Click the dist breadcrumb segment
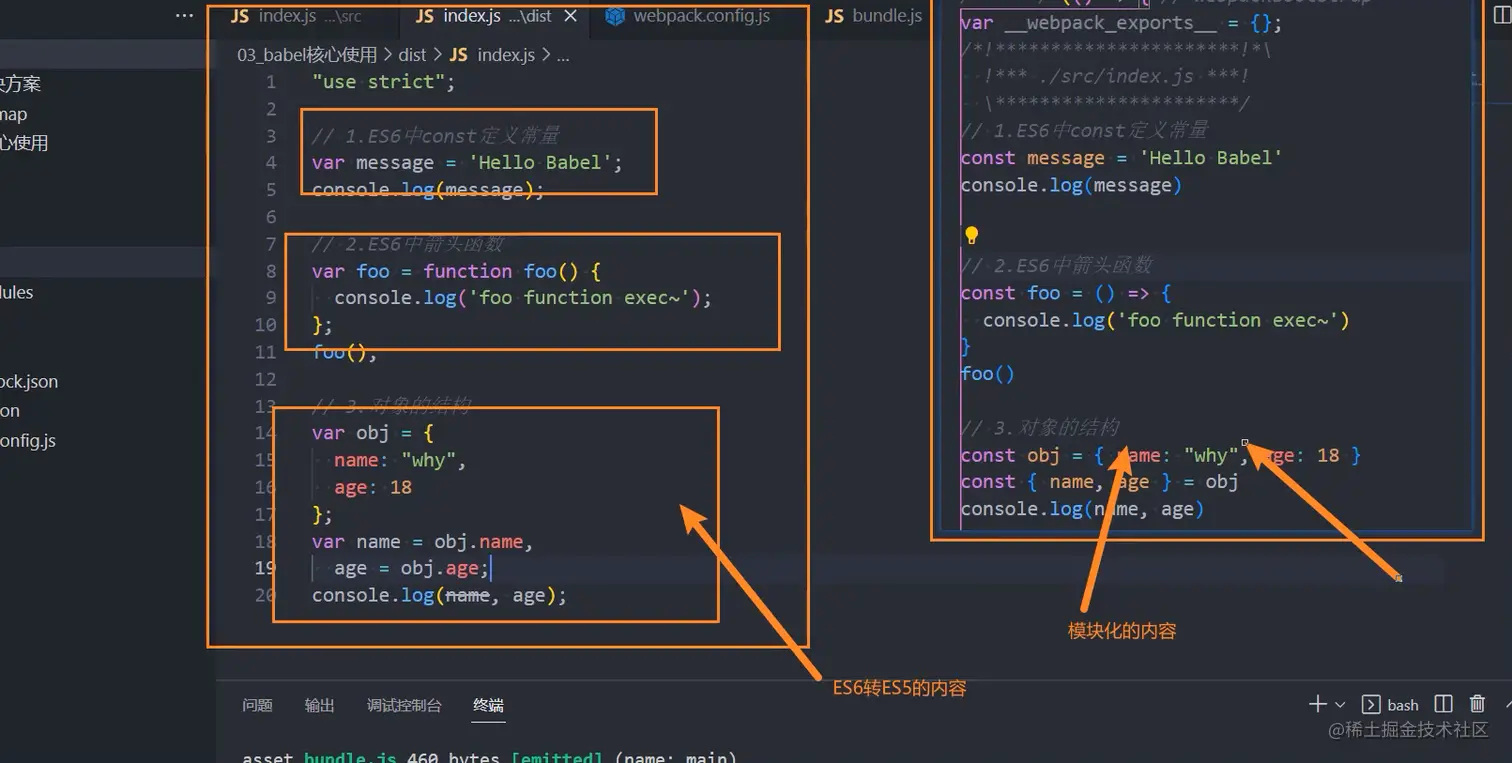Viewport: 1512px width, 763px height. 412,55
